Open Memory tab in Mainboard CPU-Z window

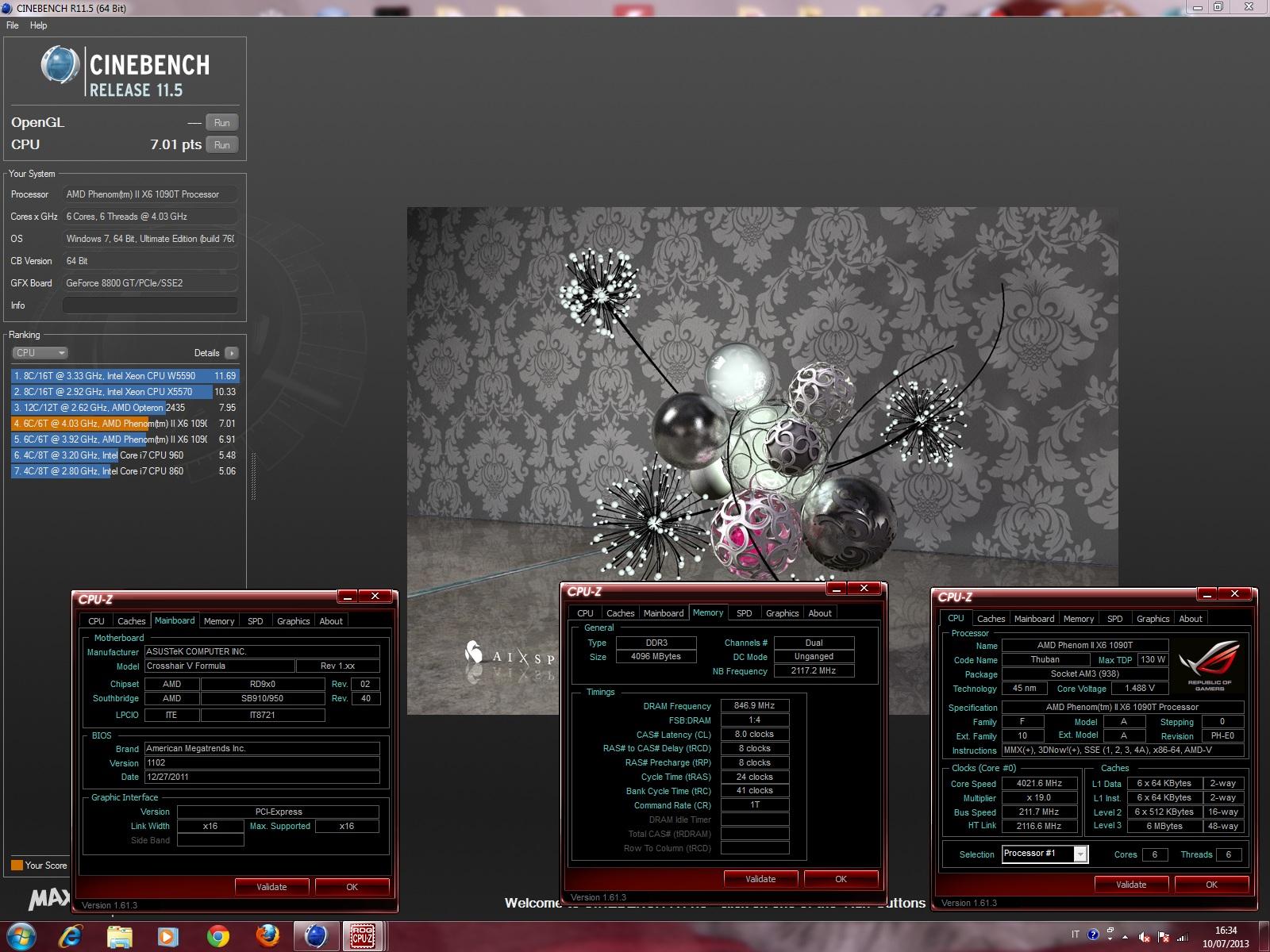click(219, 621)
